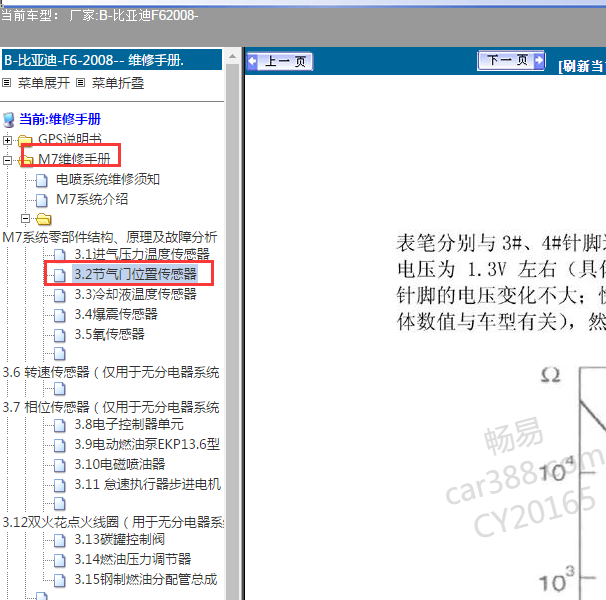Click page icon above 3.6 转速传感器
This screenshot has width=606, height=600.
pos(60,353)
